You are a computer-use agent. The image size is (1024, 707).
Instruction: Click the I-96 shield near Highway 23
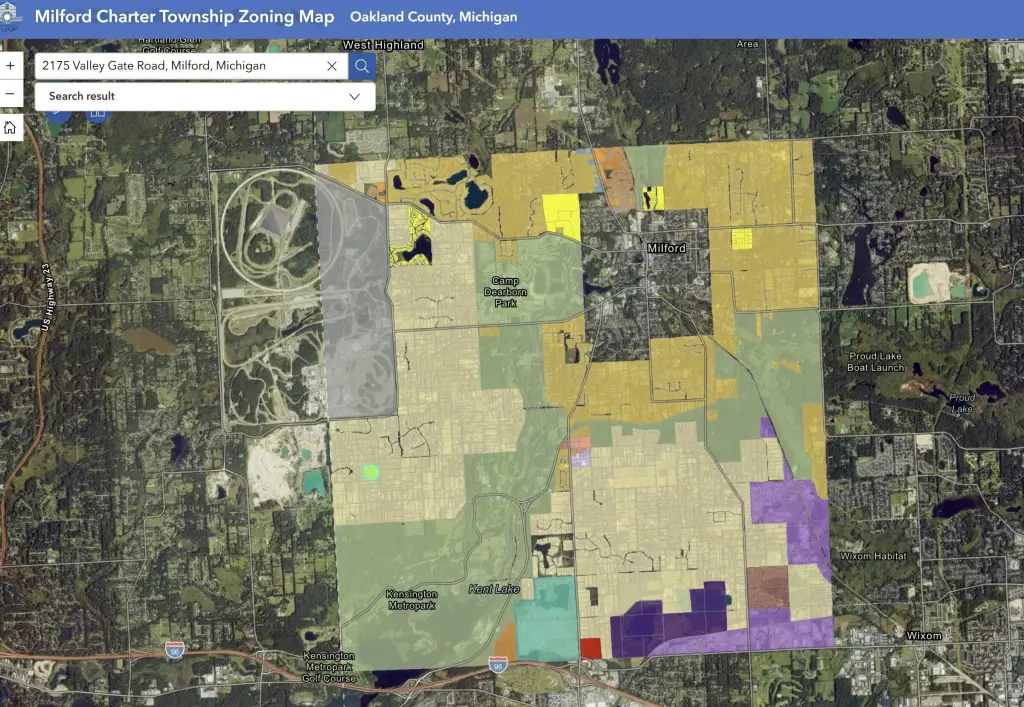[174, 650]
